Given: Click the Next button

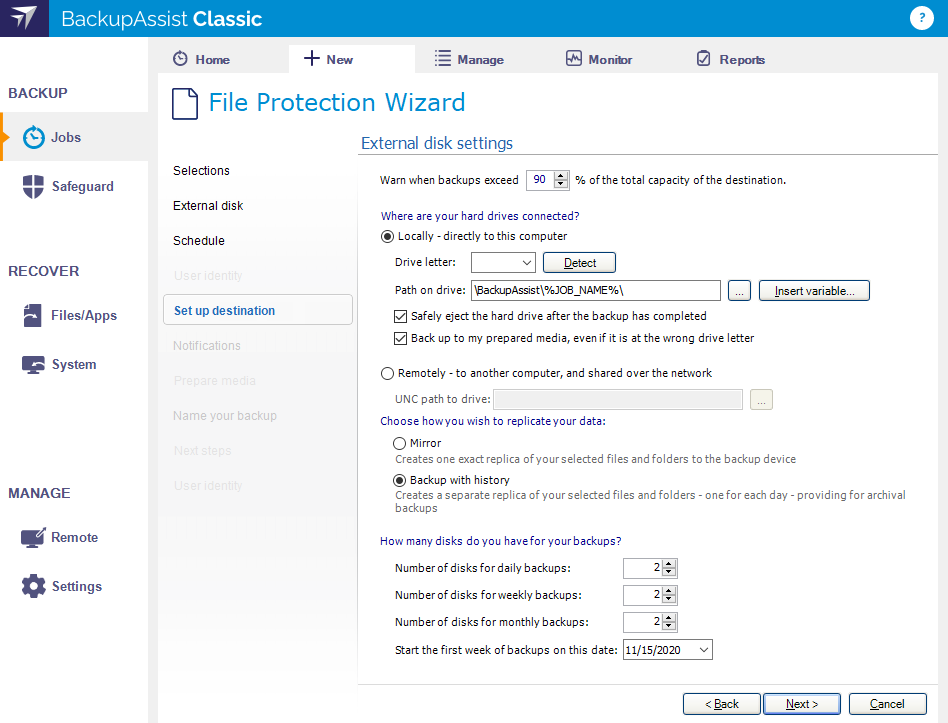Looking at the screenshot, I should tap(802, 704).
